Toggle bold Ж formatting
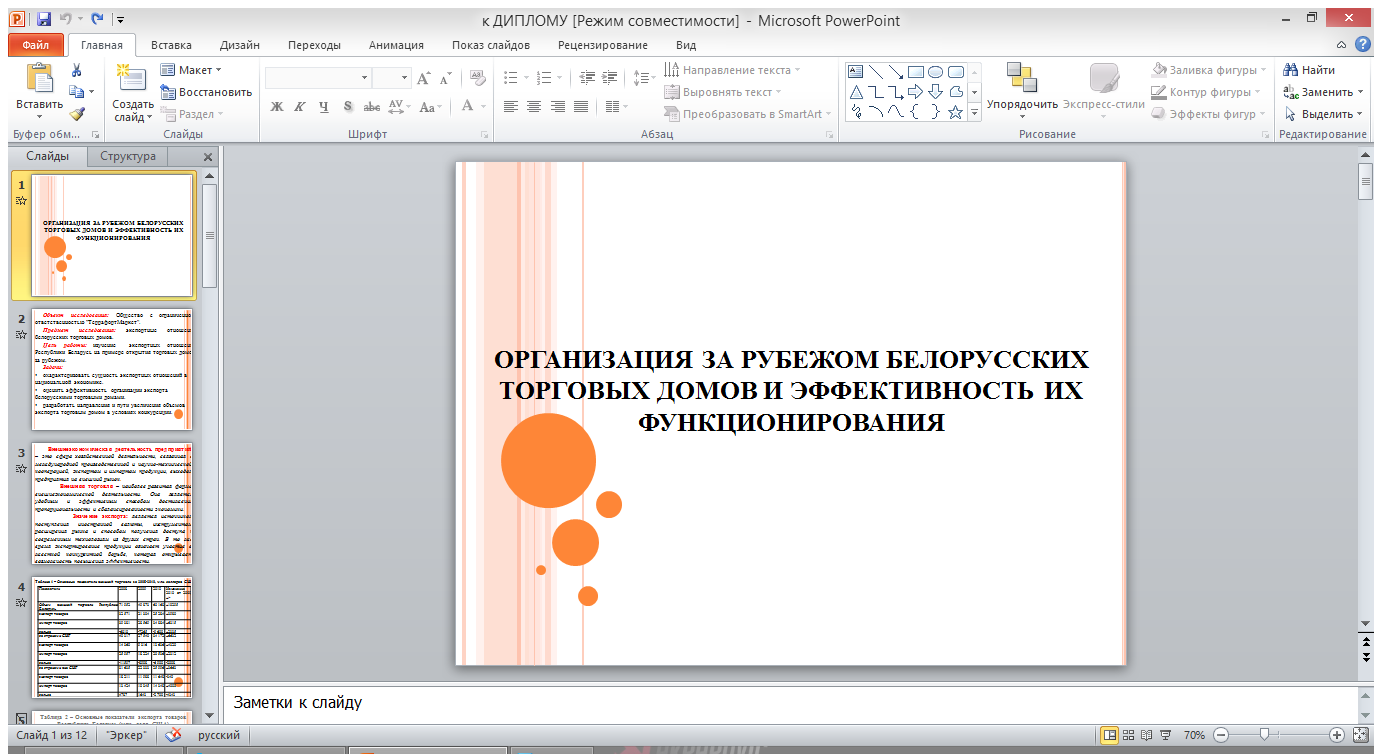Screen dimensions: 1382x754 pyautogui.click(x=277, y=107)
